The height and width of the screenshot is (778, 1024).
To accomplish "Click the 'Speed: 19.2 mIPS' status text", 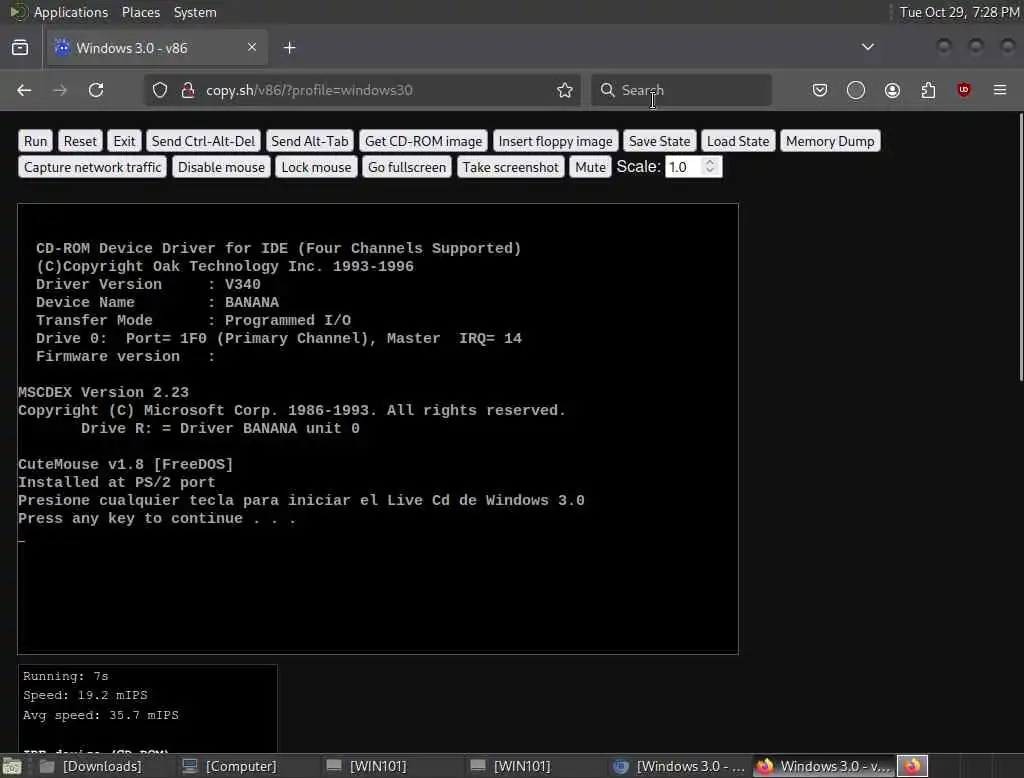I will tap(85, 695).
